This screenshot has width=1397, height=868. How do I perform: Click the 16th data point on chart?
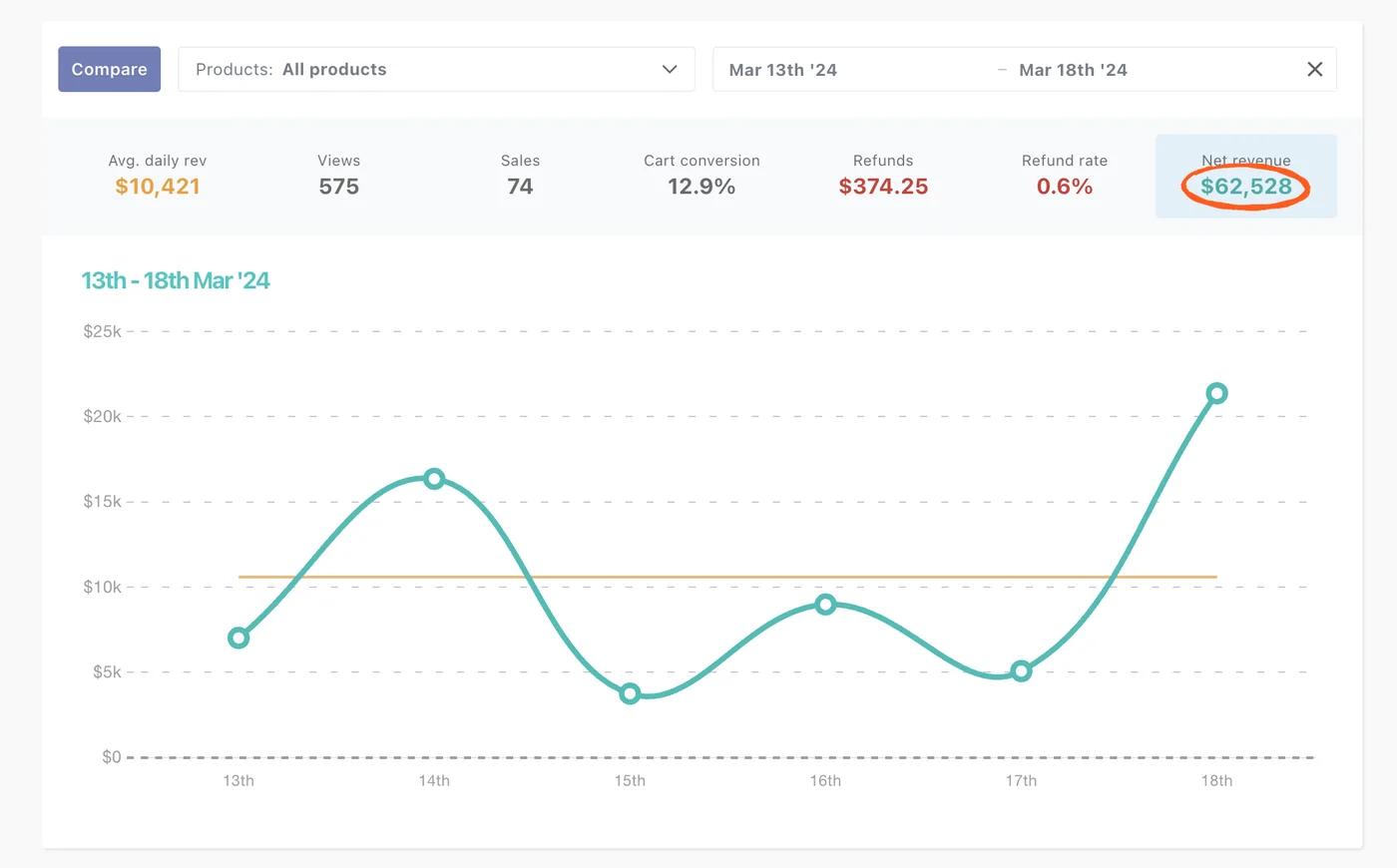point(825,605)
